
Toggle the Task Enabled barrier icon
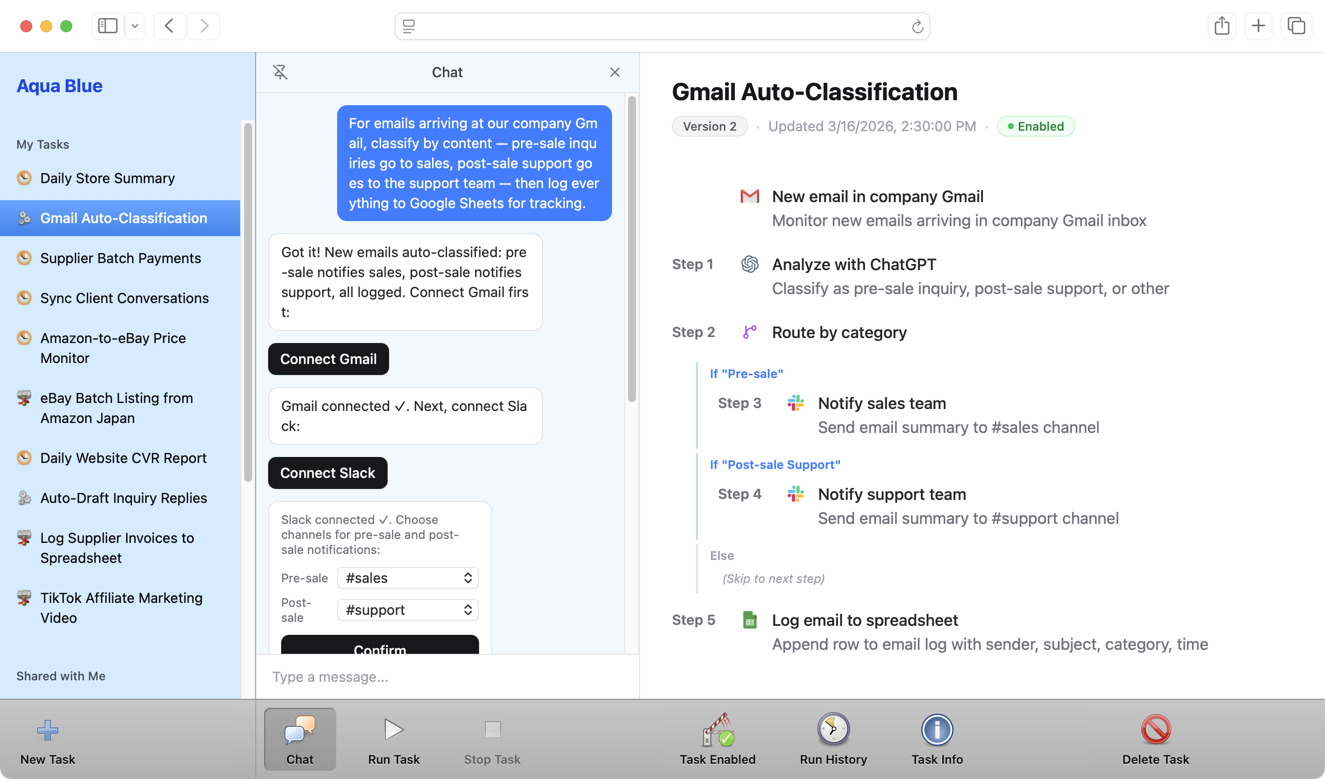pyautogui.click(x=718, y=730)
